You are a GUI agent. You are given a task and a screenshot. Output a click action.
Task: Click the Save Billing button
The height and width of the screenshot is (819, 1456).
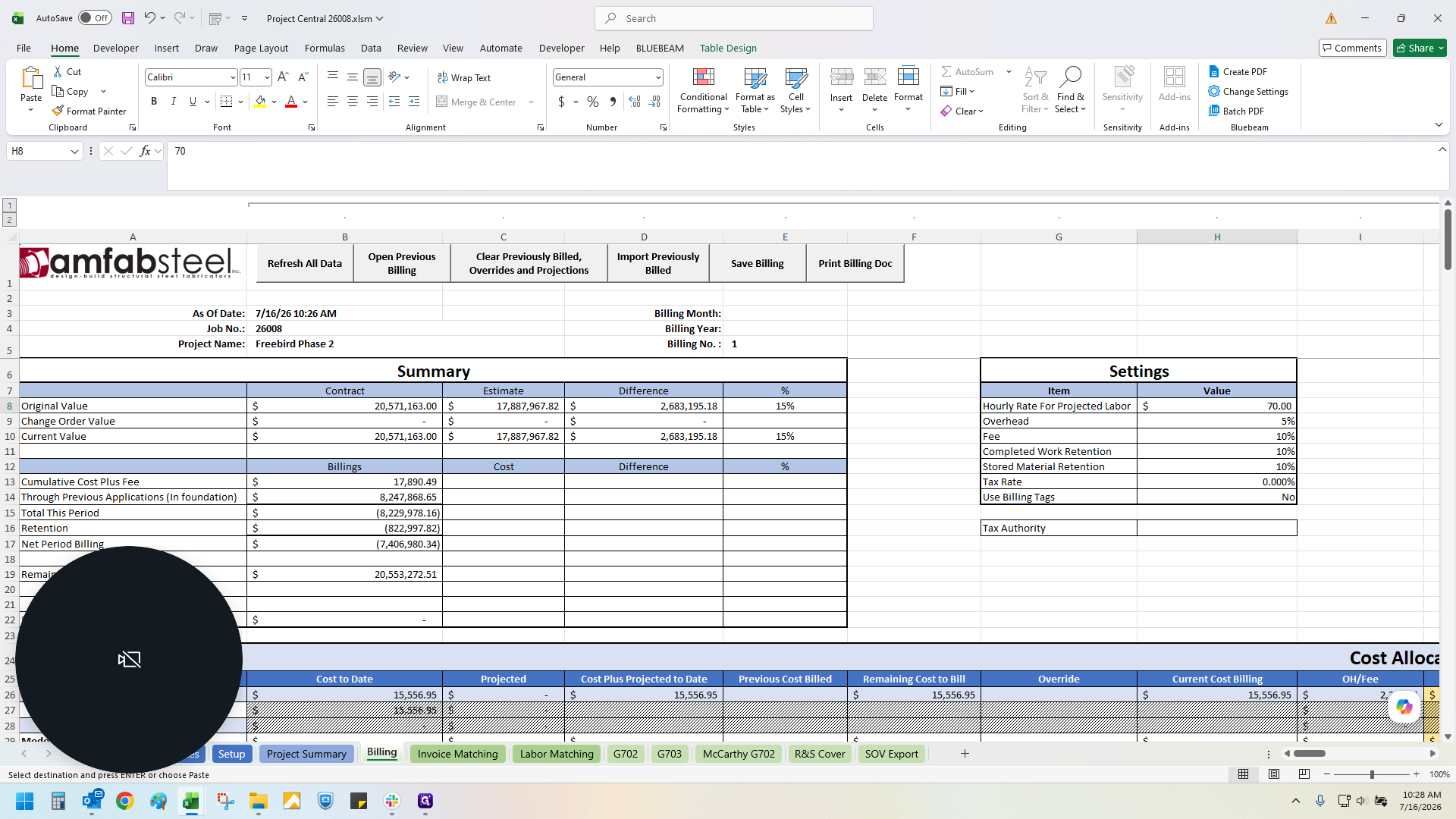click(758, 263)
